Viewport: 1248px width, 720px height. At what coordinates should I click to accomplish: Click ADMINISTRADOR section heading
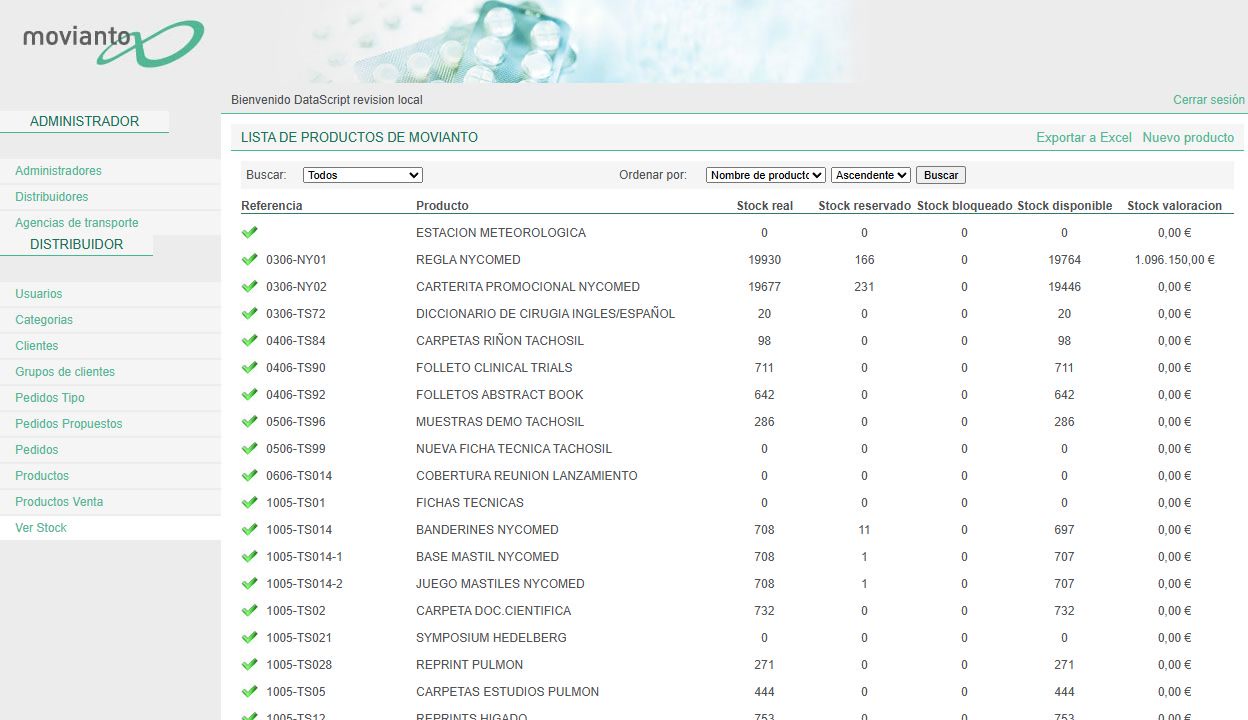(85, 121)
